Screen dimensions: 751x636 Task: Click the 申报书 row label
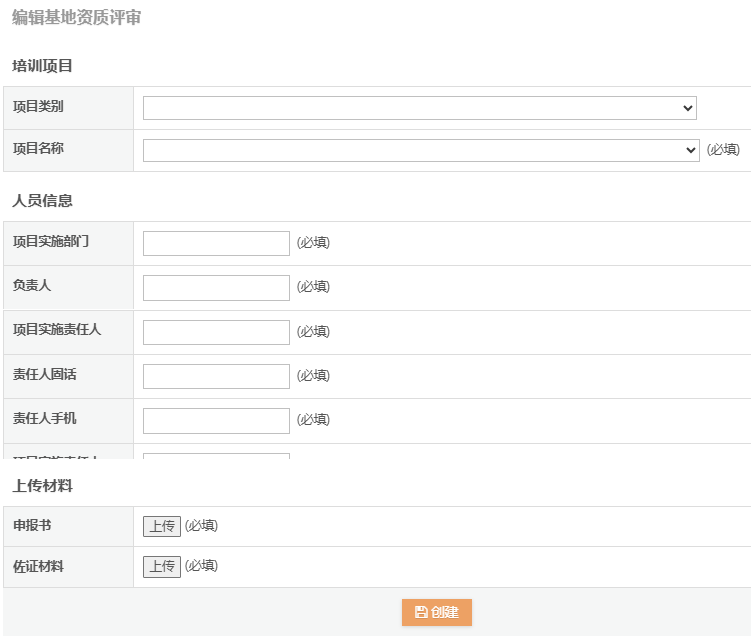32,525
